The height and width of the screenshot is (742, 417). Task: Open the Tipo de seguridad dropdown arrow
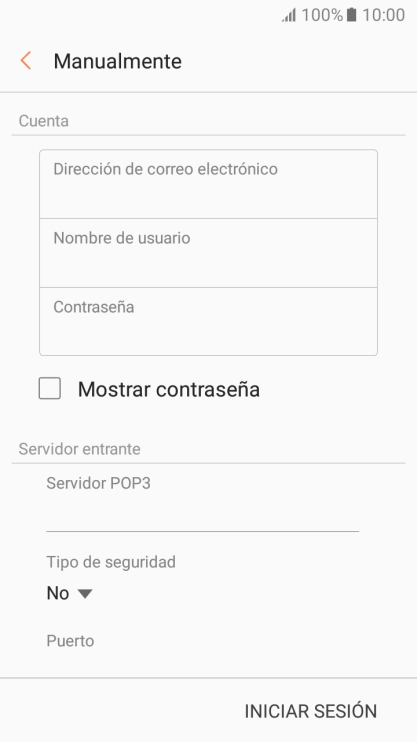coord(85,593)
